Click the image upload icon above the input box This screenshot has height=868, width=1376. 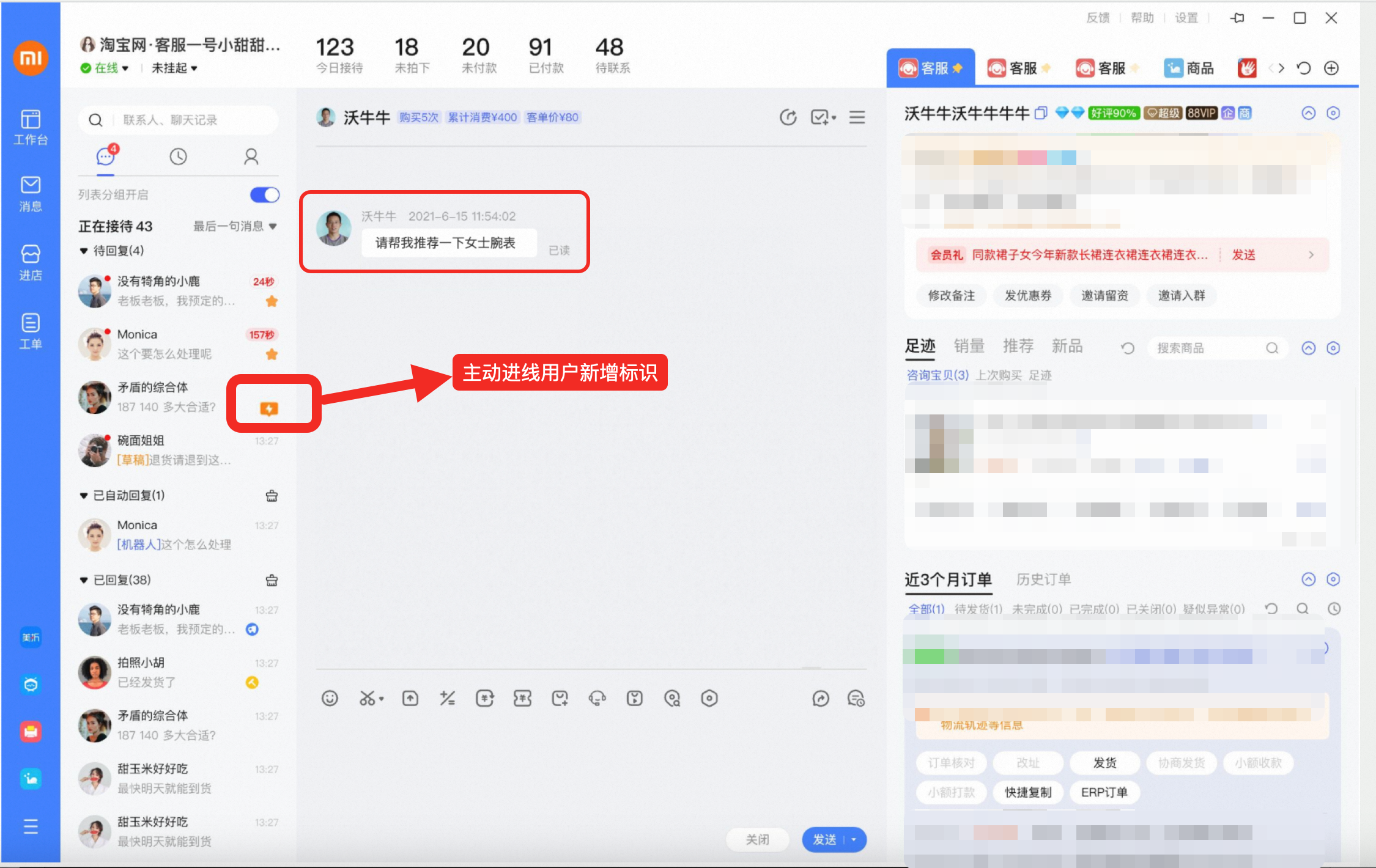pos(410,698)
